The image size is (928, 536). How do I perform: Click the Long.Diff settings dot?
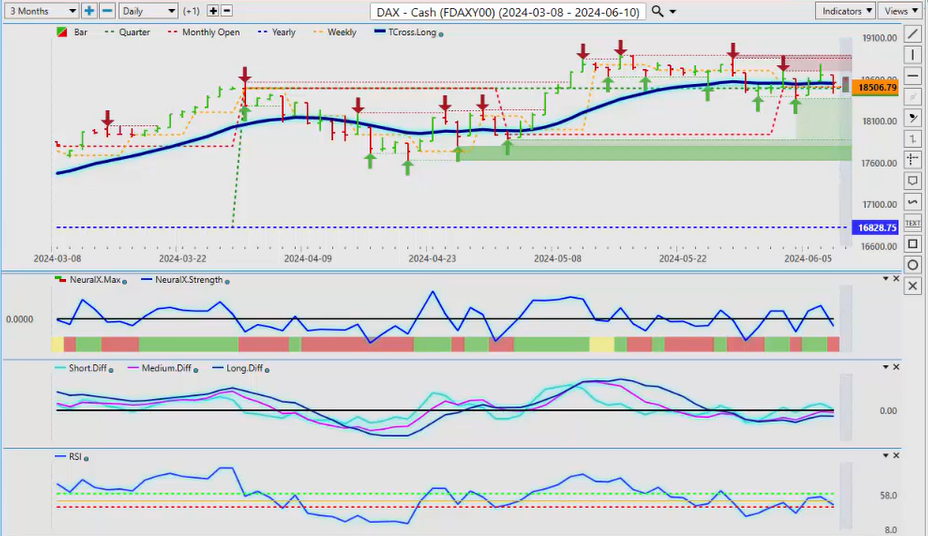click(267, 370)
